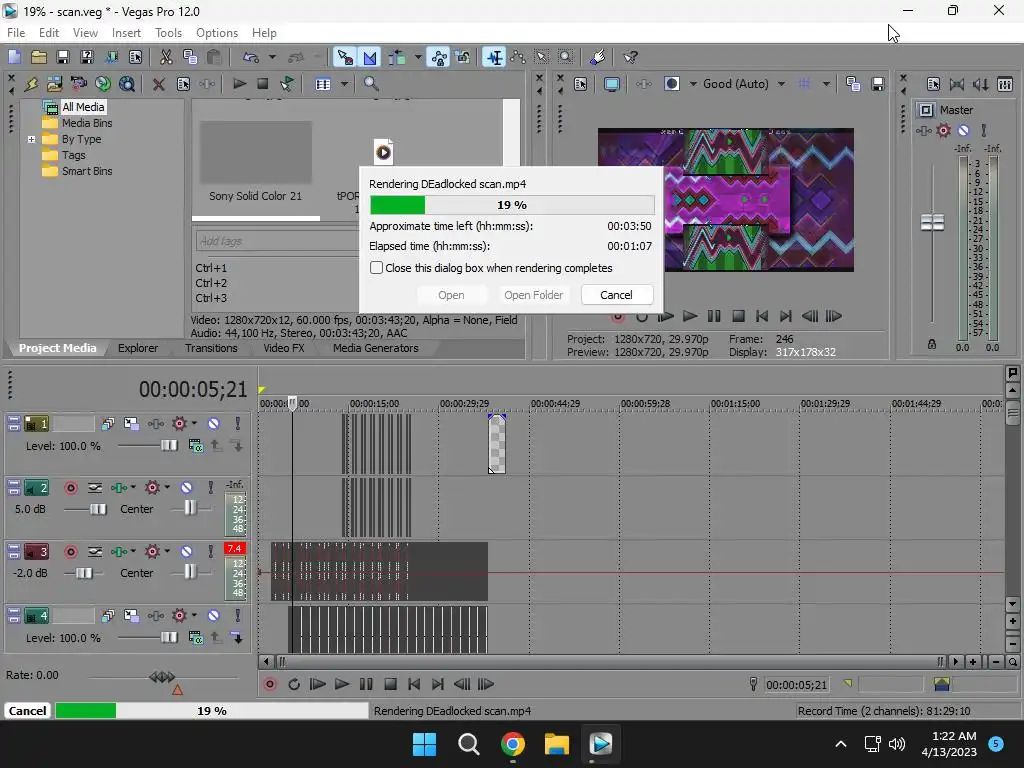Image resolution: width=1024 pixels, height=768 pixels.
Task: Click the Save project floppy icon
Action: pos(63,57)
